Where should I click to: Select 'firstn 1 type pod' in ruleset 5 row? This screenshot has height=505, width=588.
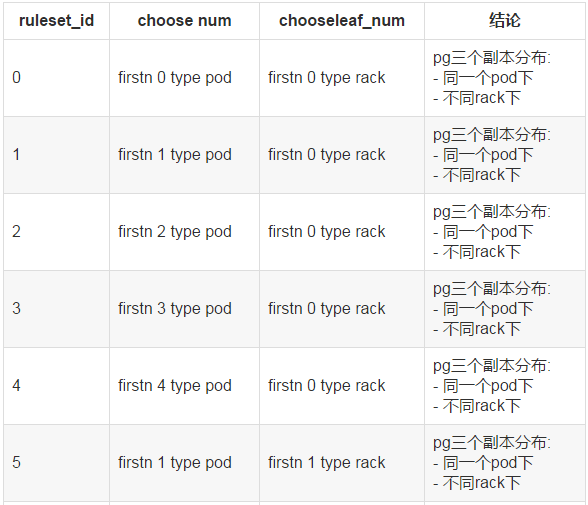pos(184,463)
